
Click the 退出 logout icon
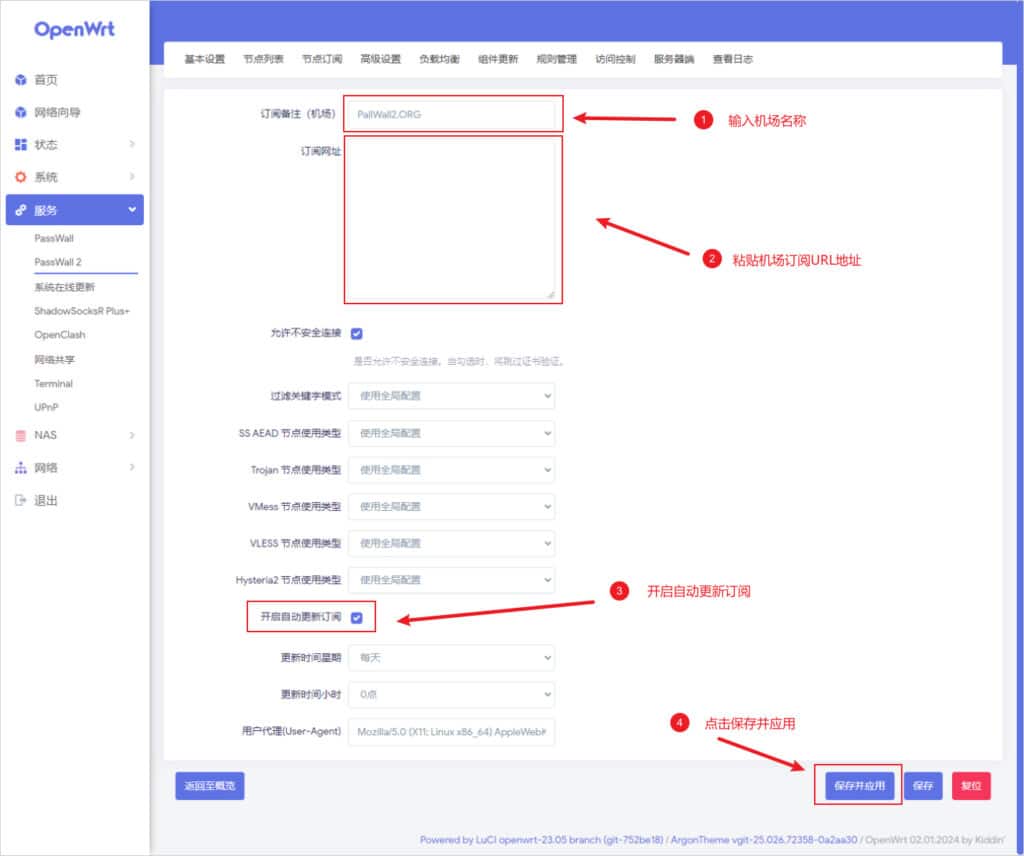[20, 500]
